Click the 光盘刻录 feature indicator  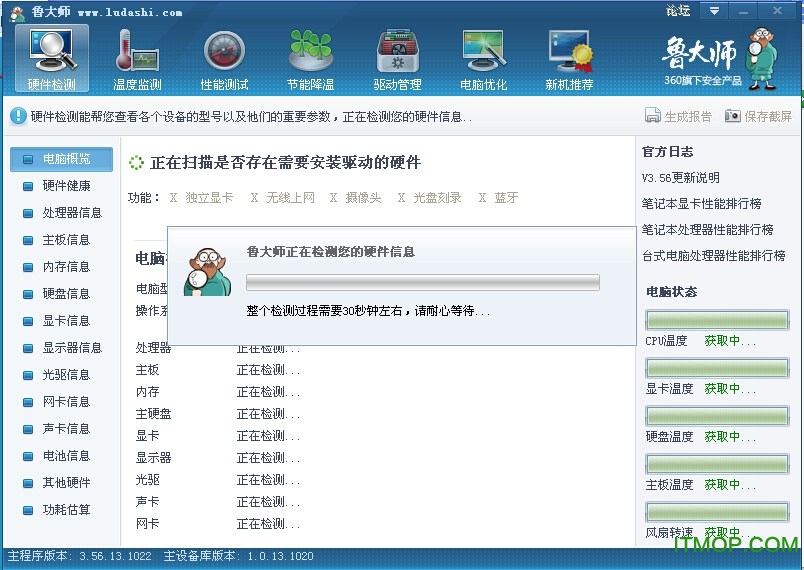point(430,198)
